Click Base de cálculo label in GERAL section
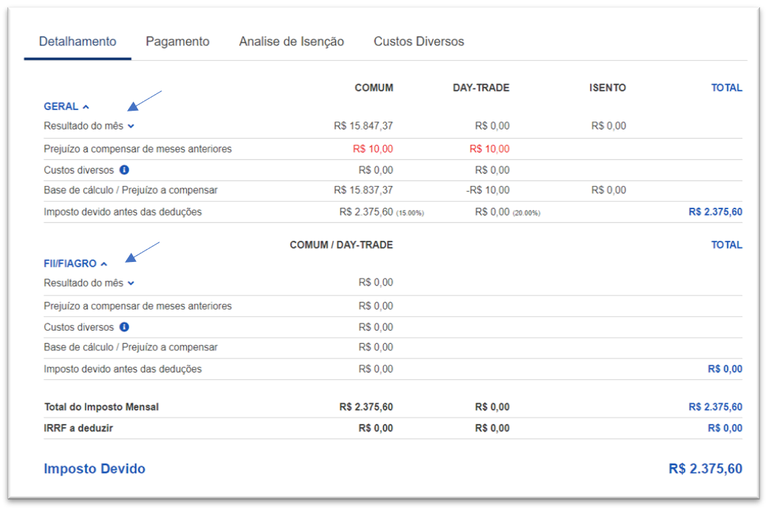 (x=130, y=190)
